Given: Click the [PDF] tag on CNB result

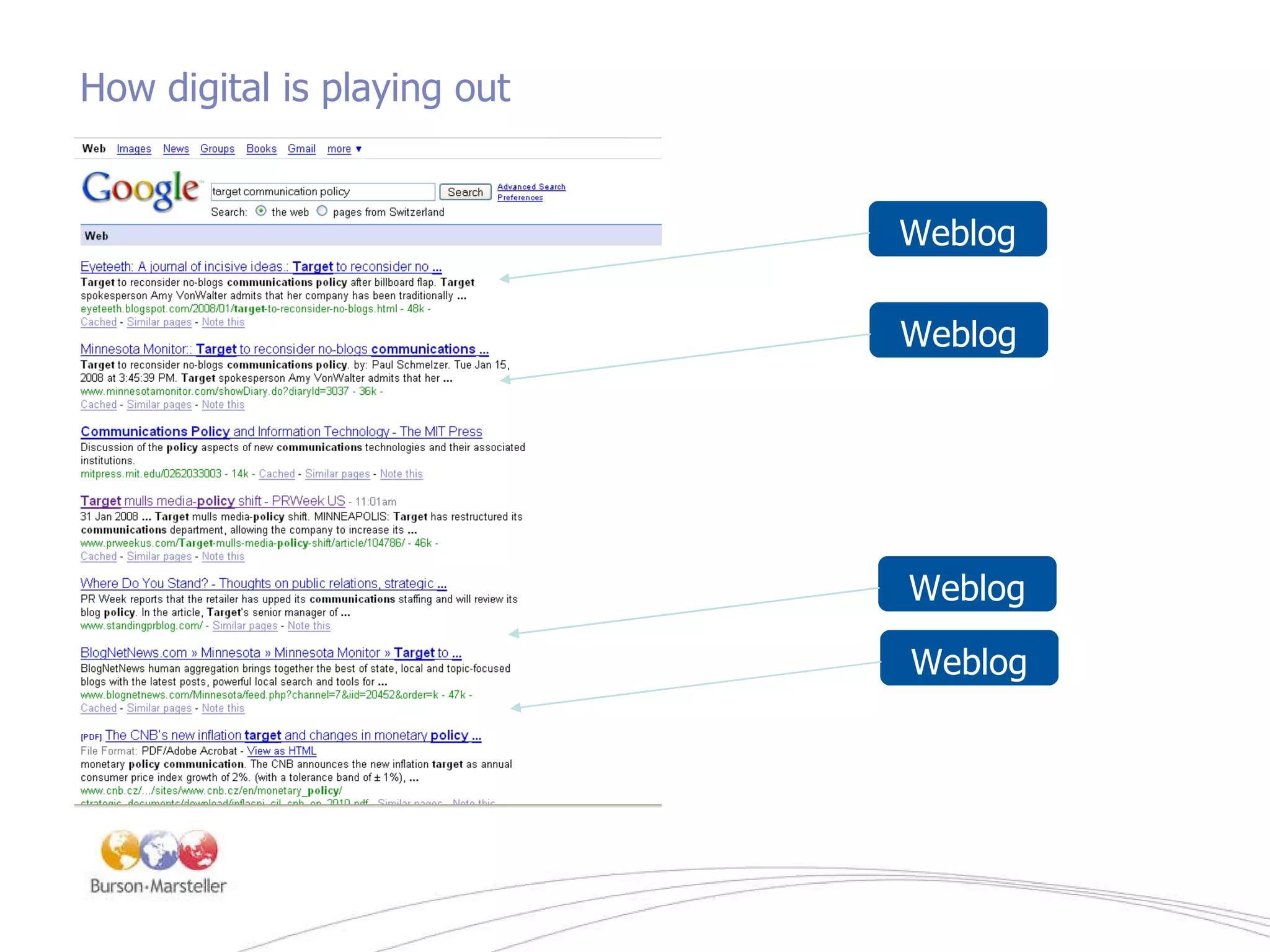Looking at the screenshot, I should [x=91, y=737].
